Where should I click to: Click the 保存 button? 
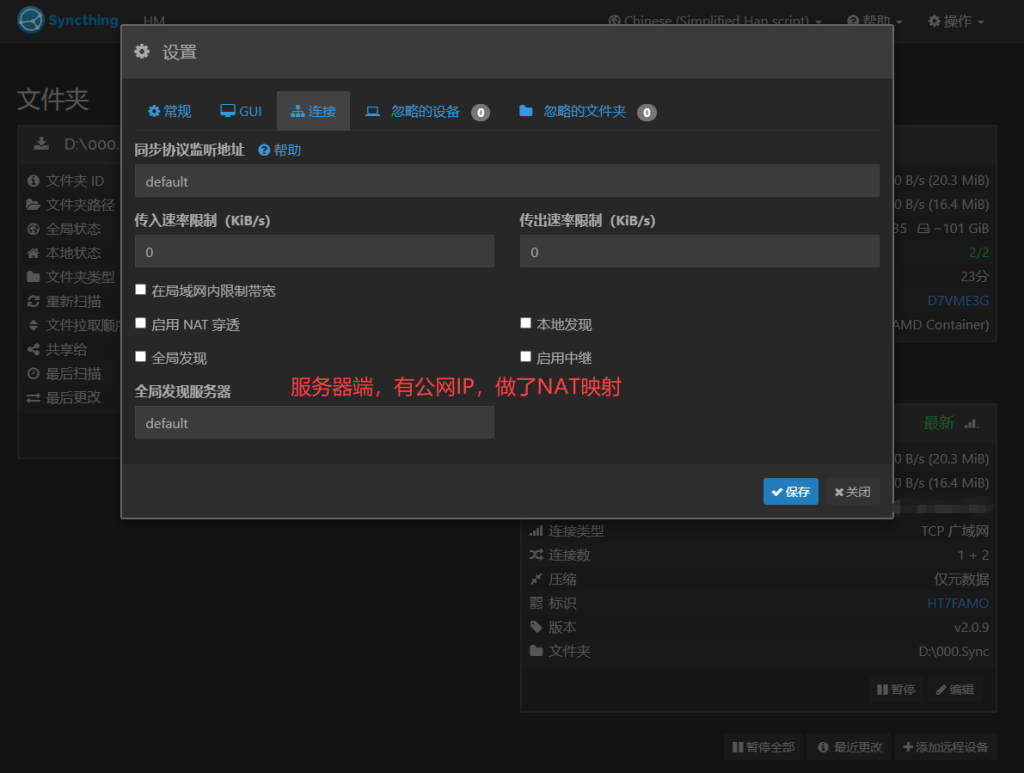click(x=790, y=492)
